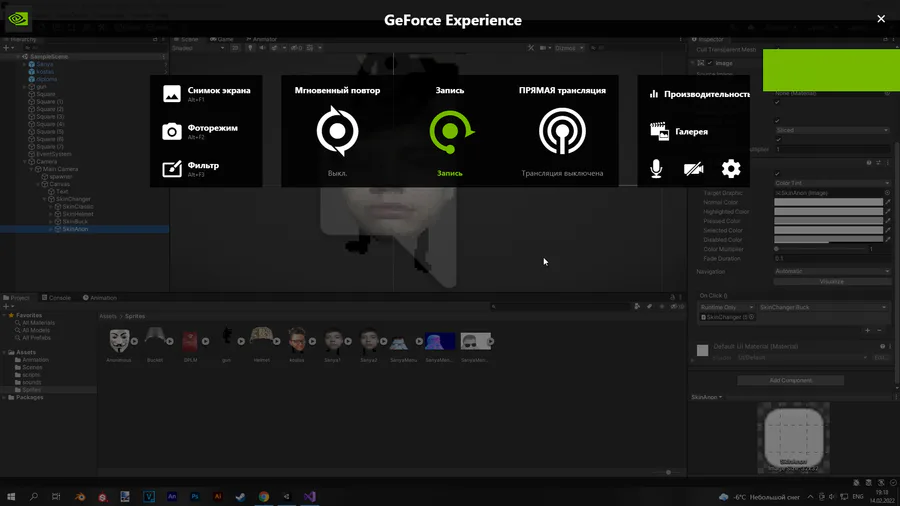
Task: Open the Галерея gallery
Action: [679, 131]
